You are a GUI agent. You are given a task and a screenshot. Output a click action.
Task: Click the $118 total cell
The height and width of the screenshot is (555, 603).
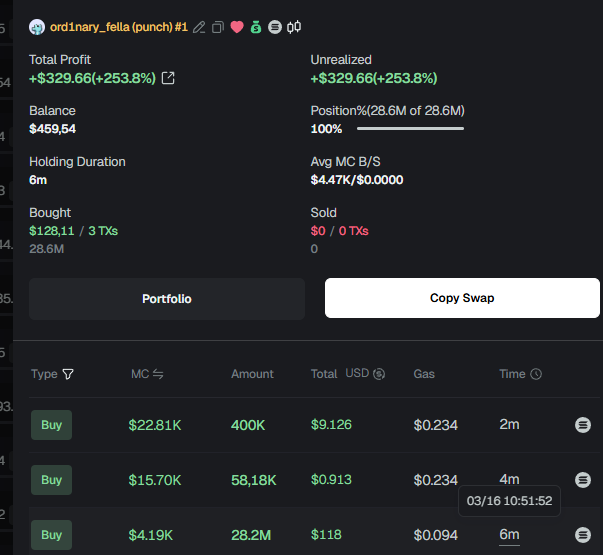pos(326,535)
